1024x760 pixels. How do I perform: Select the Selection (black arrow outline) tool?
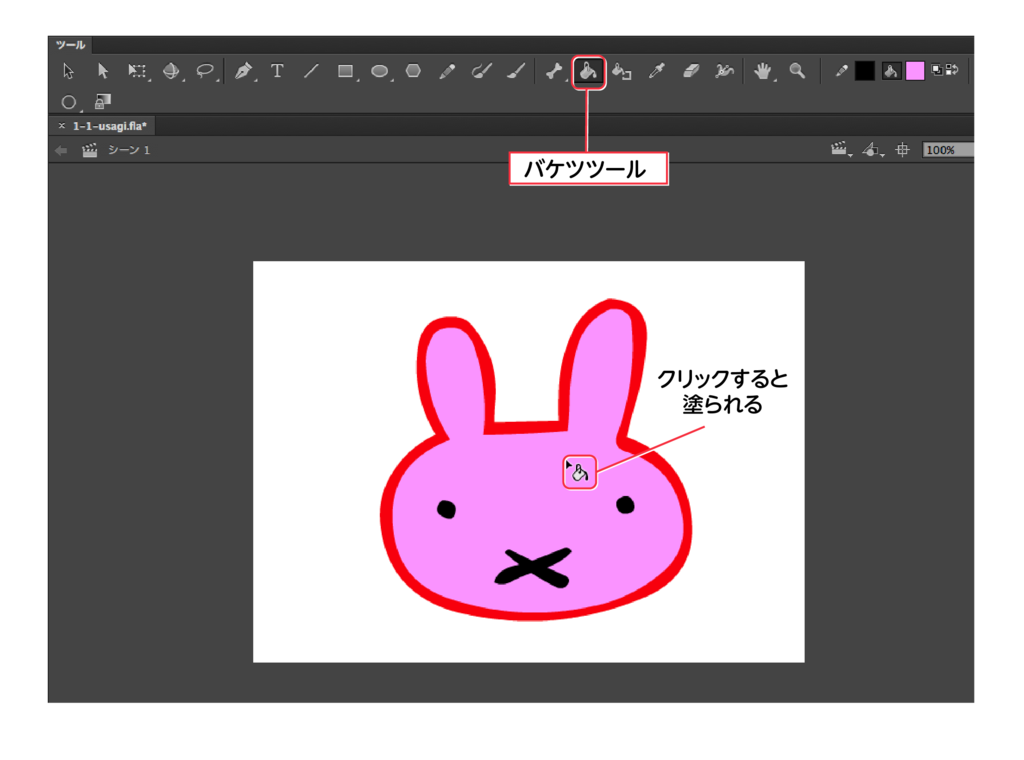pyautogui.click(x=68, y=71)
